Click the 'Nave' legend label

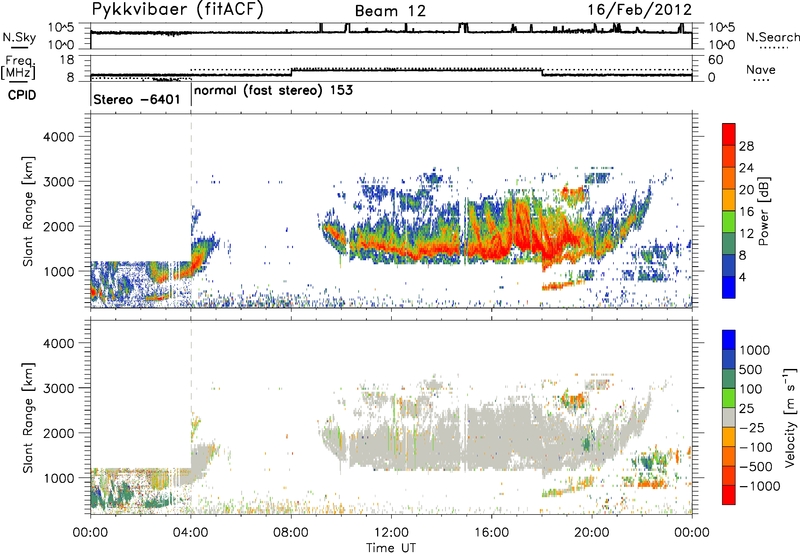761,69
